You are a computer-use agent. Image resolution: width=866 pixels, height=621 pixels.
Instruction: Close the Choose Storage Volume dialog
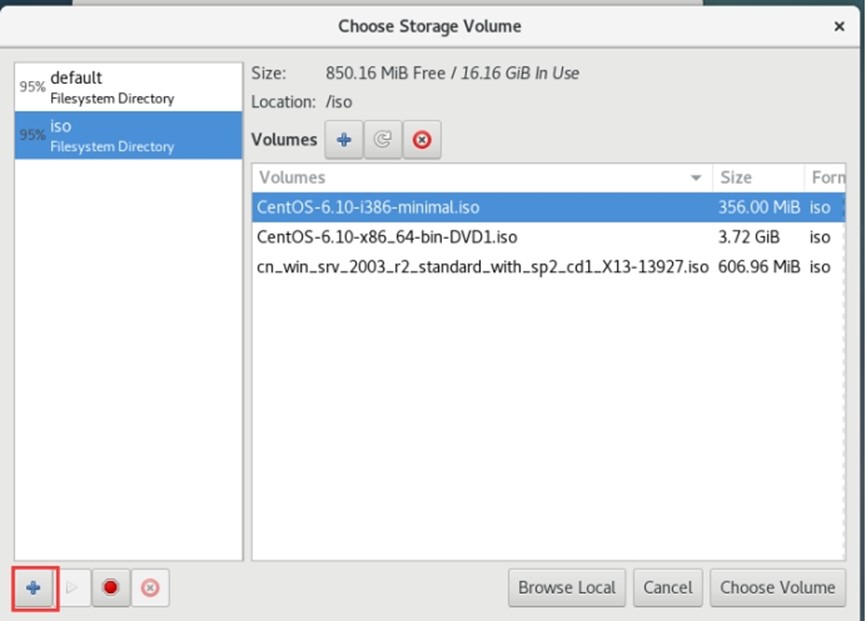click(x=839, y=26)
